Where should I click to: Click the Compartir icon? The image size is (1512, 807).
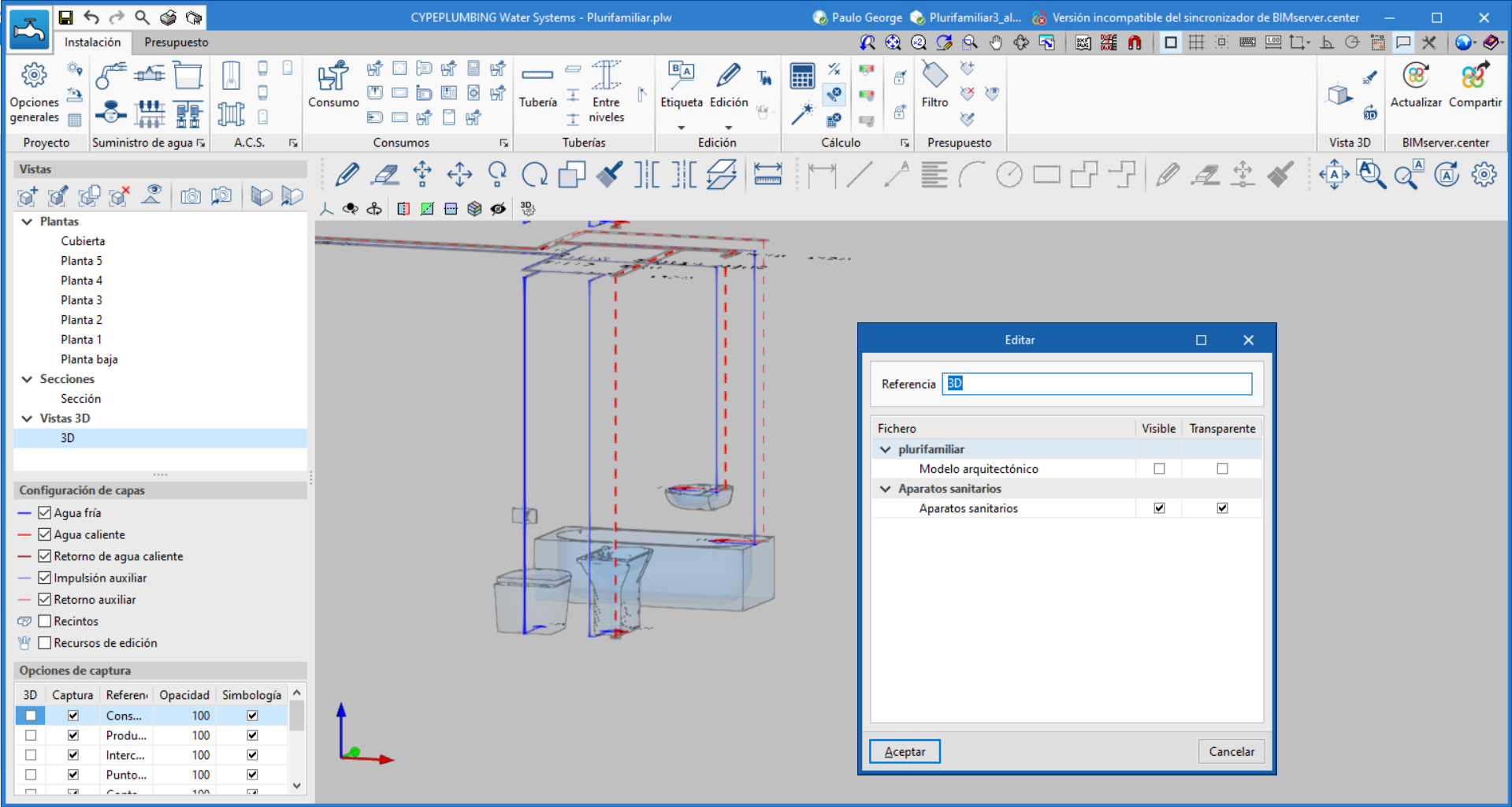click(x=1475, y=85)
